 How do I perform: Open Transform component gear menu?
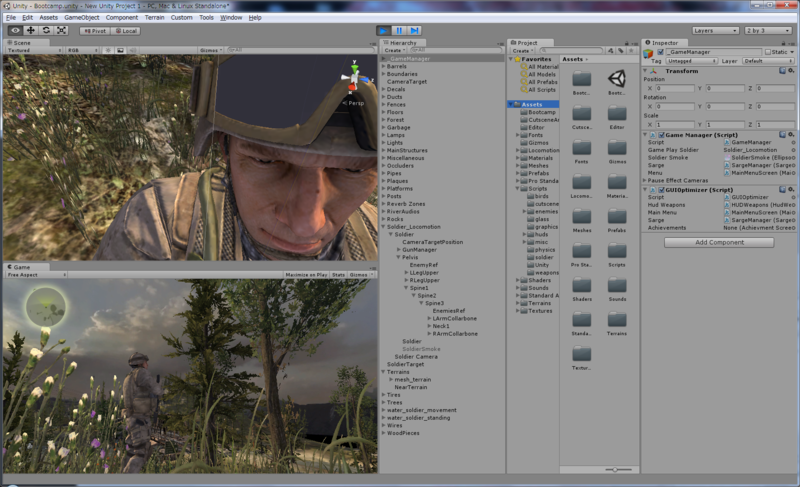791,71
